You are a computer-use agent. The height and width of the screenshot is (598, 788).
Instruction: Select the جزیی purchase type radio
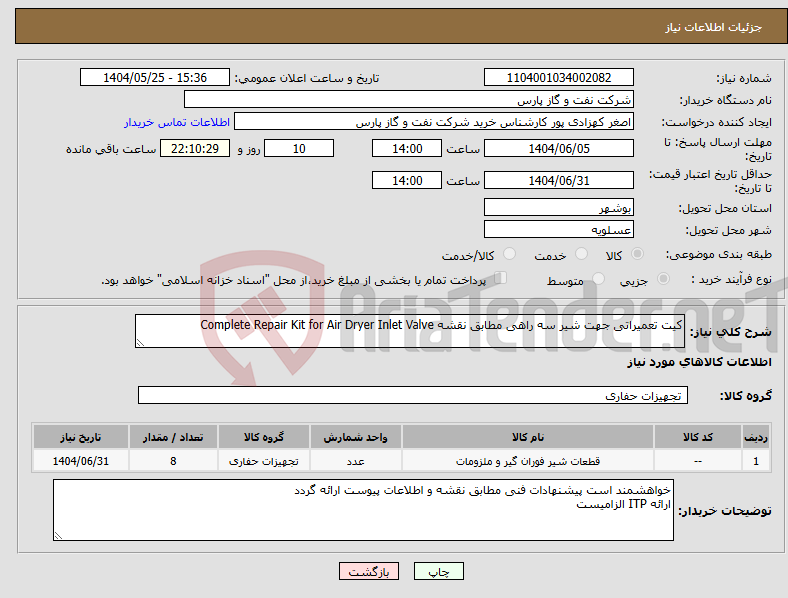coord(663,278)
